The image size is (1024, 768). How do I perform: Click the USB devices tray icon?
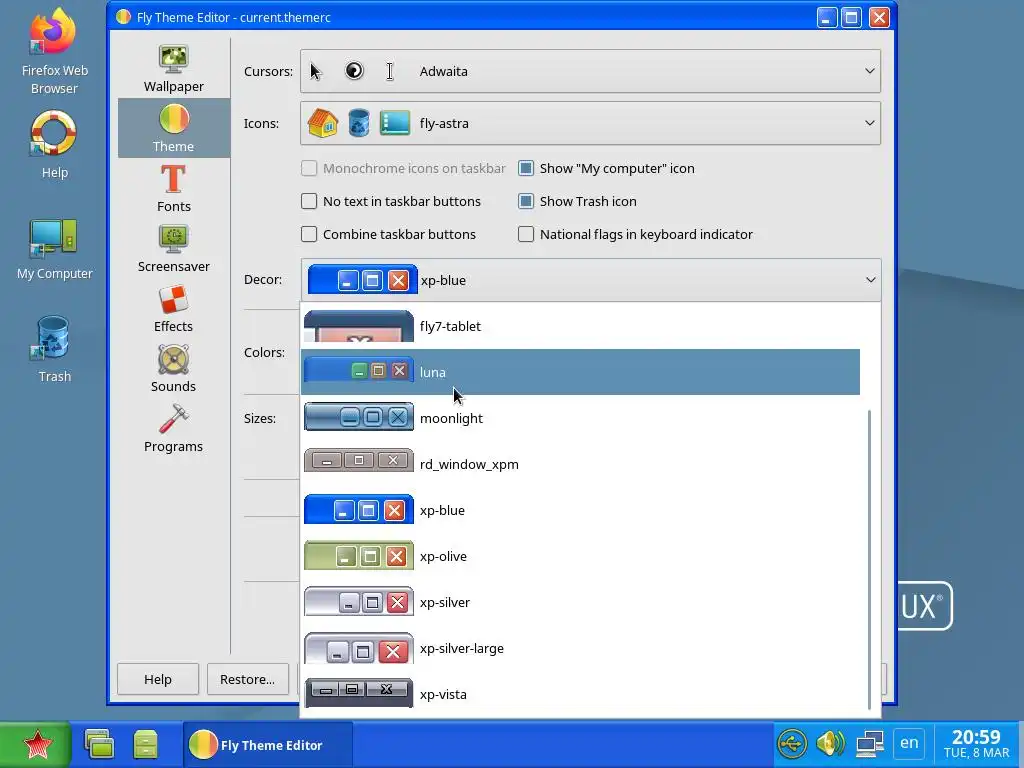pyautogui.click(x=792, y=743)
